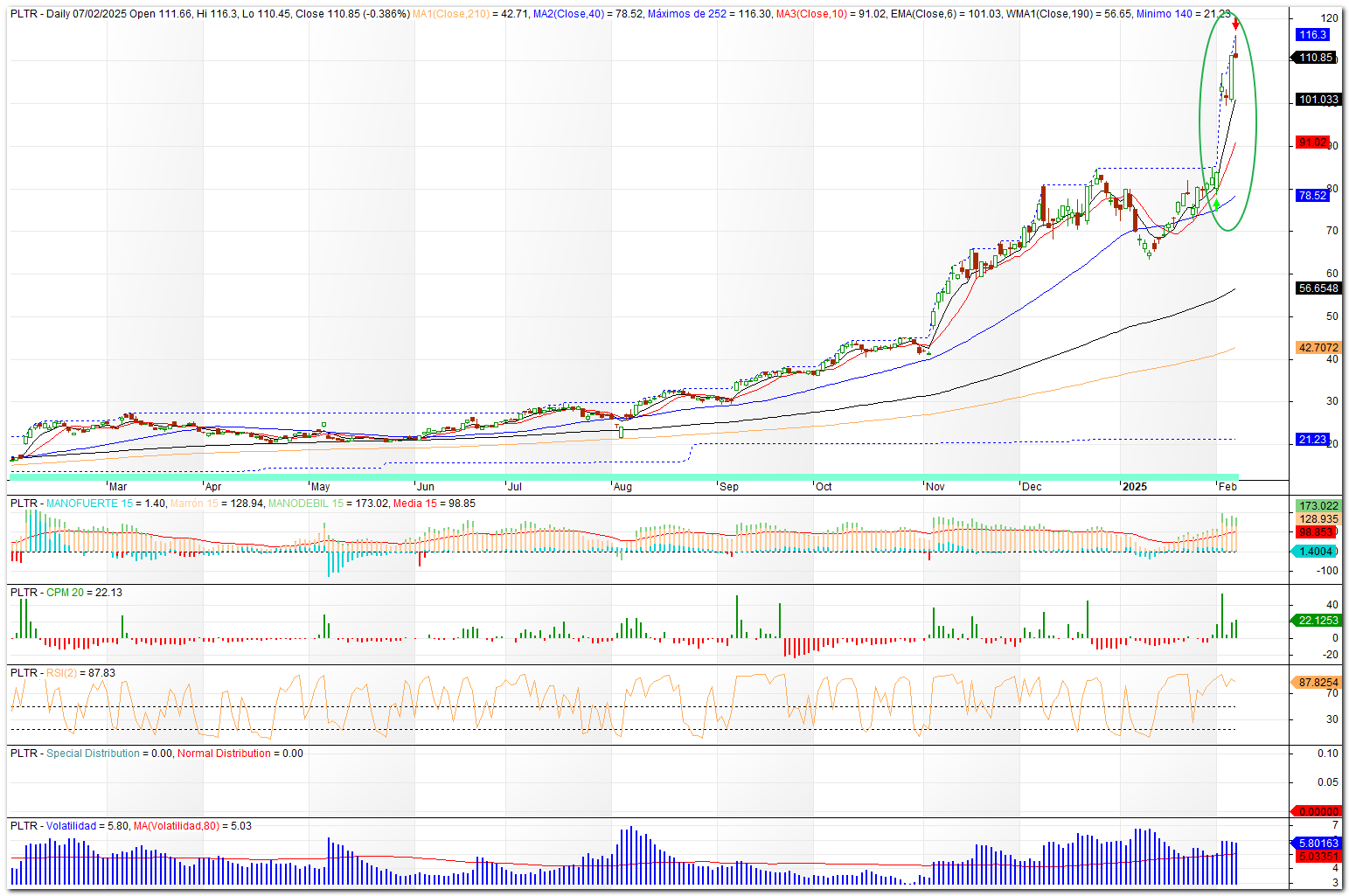
Task: Click the Media 15 = 98.85 indicator label
Action: pyautogui.click(x=435, y=504)
